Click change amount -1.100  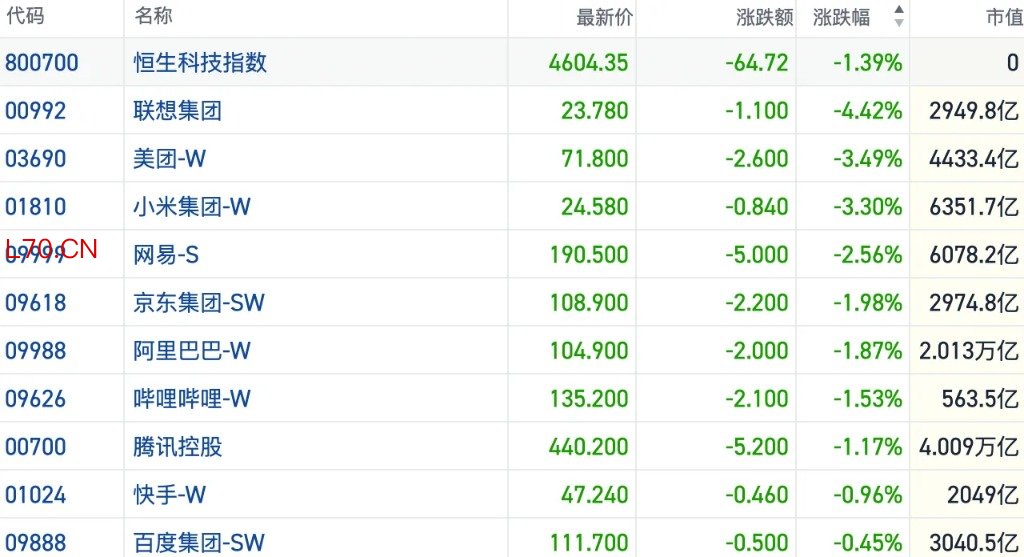pos(757,110)
